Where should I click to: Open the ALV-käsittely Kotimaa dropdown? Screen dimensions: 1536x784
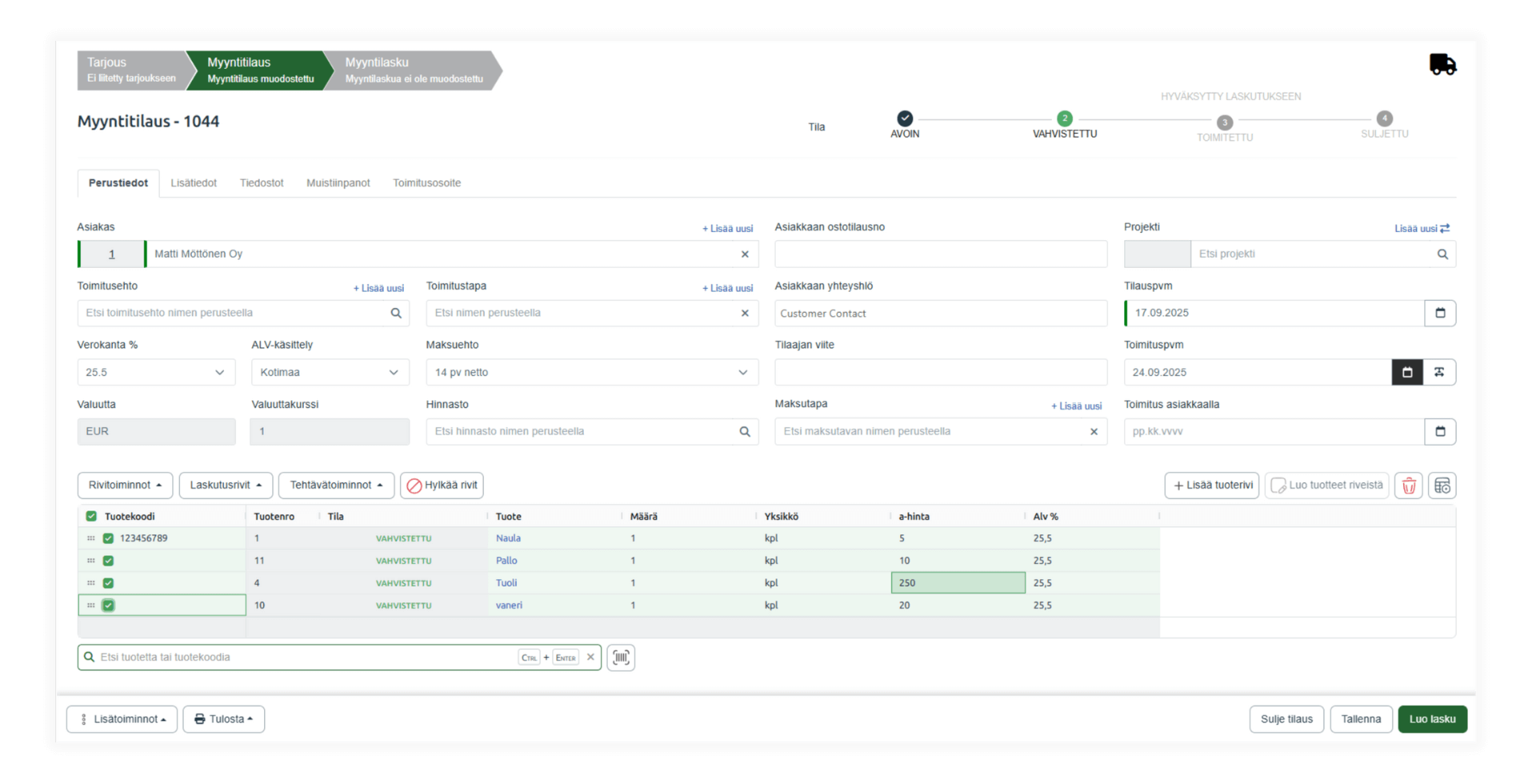click(x=330, y=372)
